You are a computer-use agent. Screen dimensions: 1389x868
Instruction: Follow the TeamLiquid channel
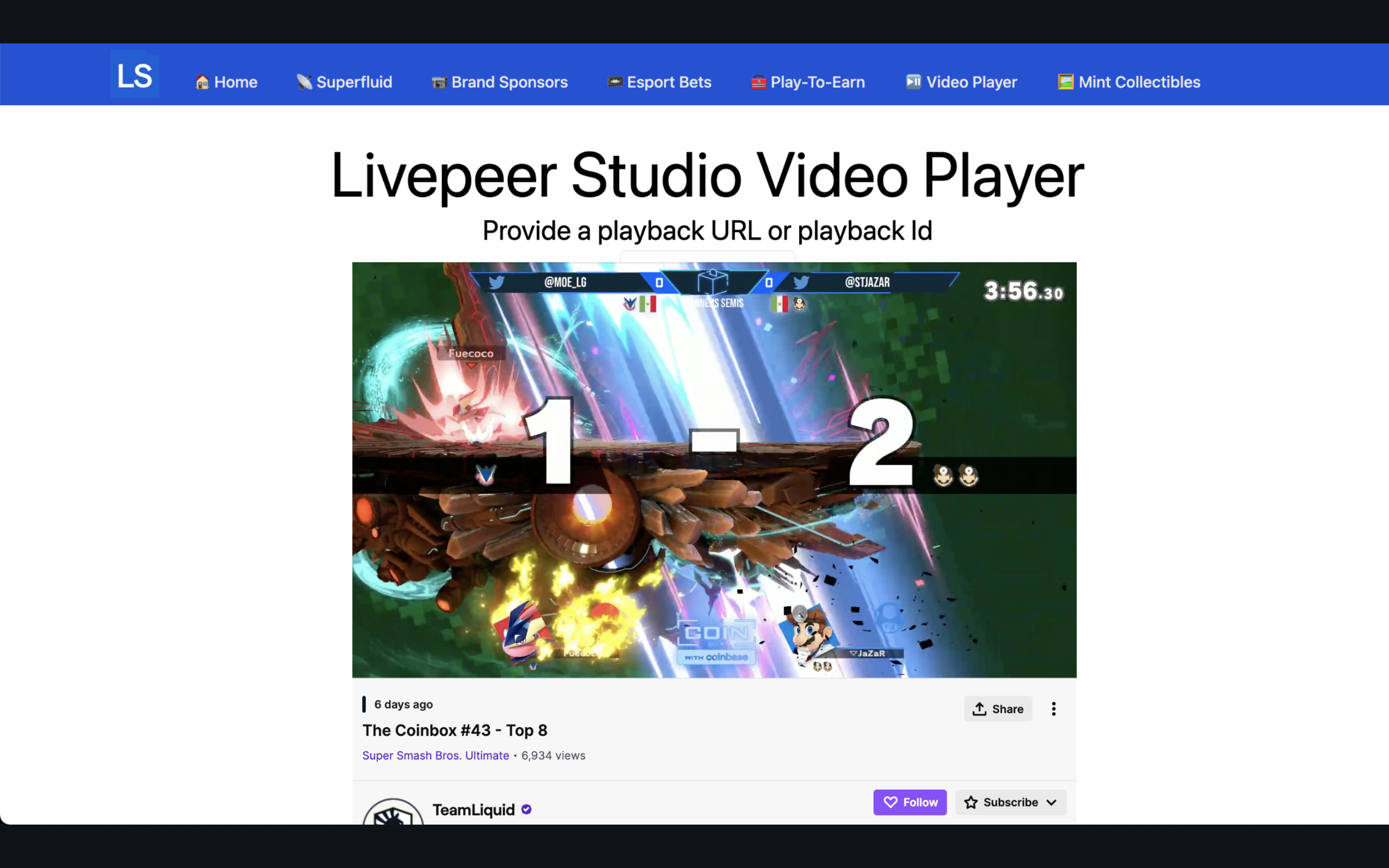910,802
